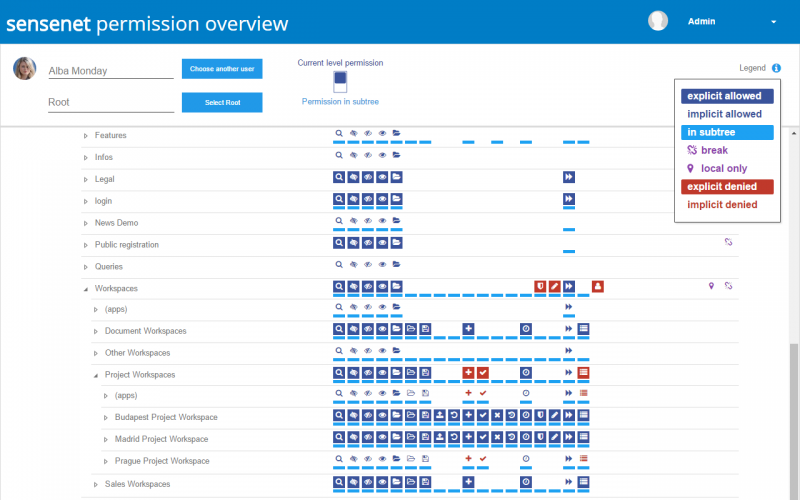Expand the Infos tree node
This screenshot has width=800, height=500.
point(86,158)
